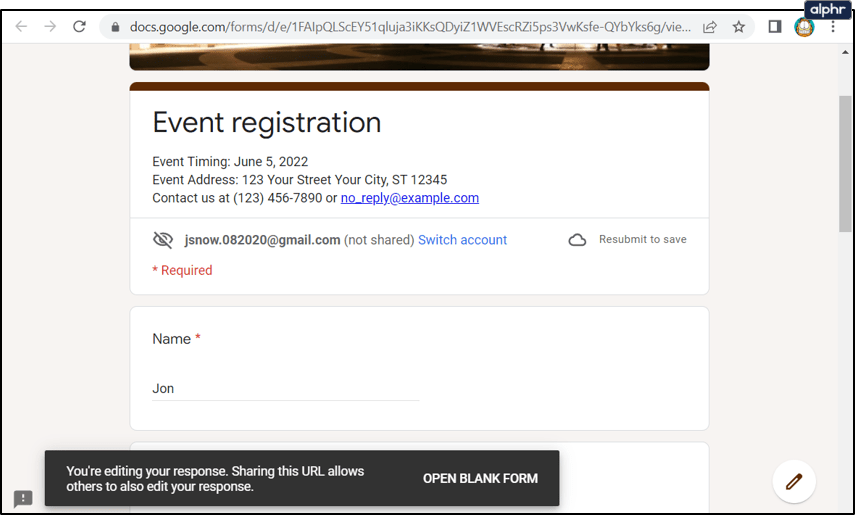Reload the Google Forms page
Viewport: 855px width, 515px height.
[80, 26]
